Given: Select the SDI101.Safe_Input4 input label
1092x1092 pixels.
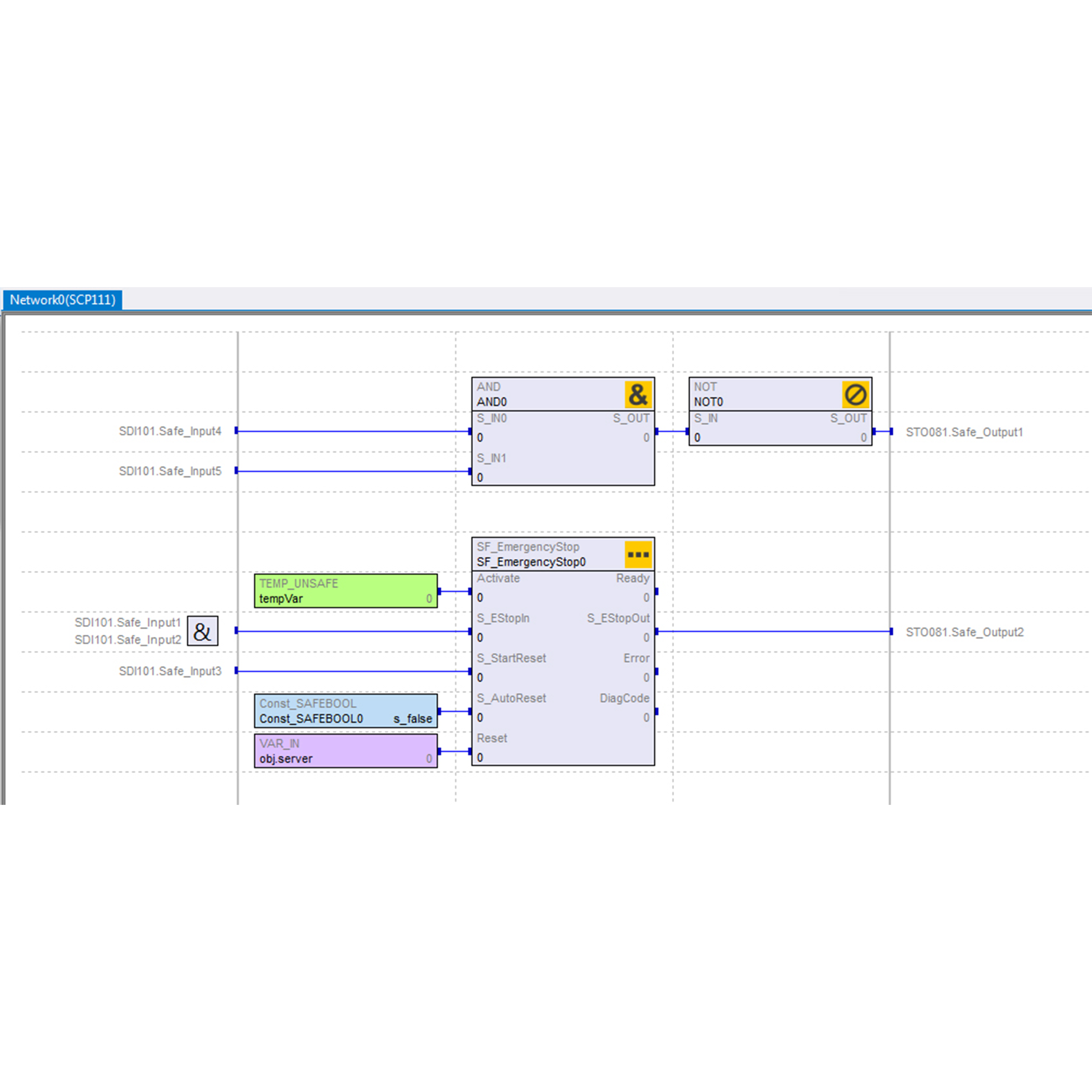Looking at the screenshot, I should point(170,431).
